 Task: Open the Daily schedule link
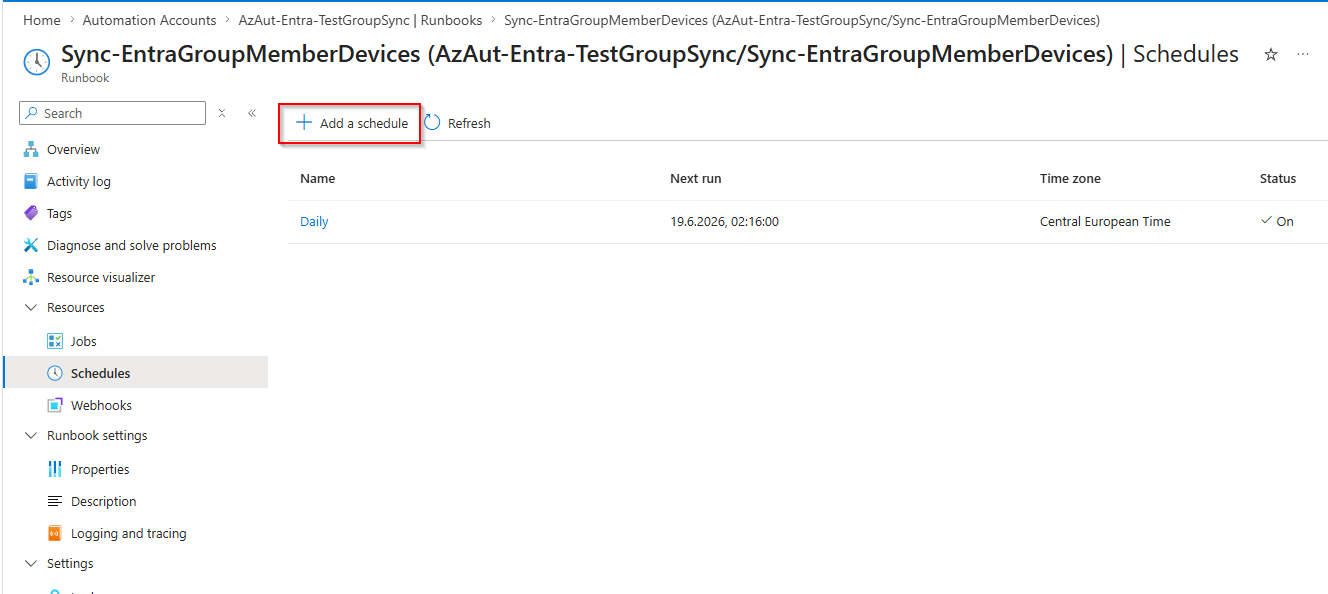[314, 222]
